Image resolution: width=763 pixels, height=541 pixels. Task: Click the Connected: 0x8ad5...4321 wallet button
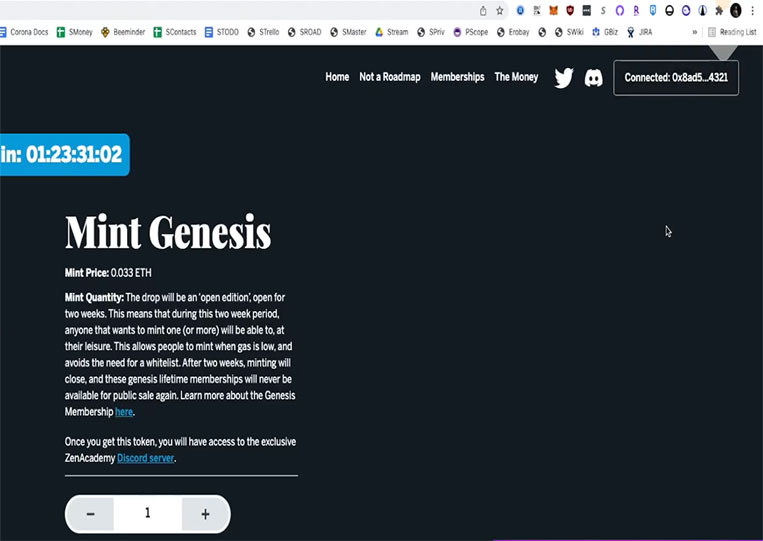[676, 78]
